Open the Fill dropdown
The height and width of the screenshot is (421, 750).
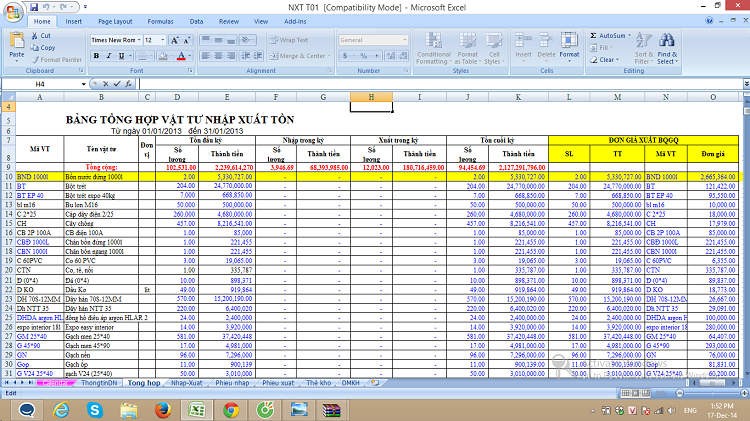tap(602, 47)
